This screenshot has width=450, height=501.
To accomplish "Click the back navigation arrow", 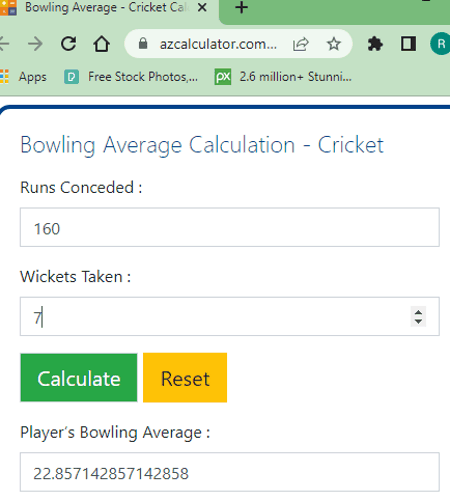I will click(4, 44).
